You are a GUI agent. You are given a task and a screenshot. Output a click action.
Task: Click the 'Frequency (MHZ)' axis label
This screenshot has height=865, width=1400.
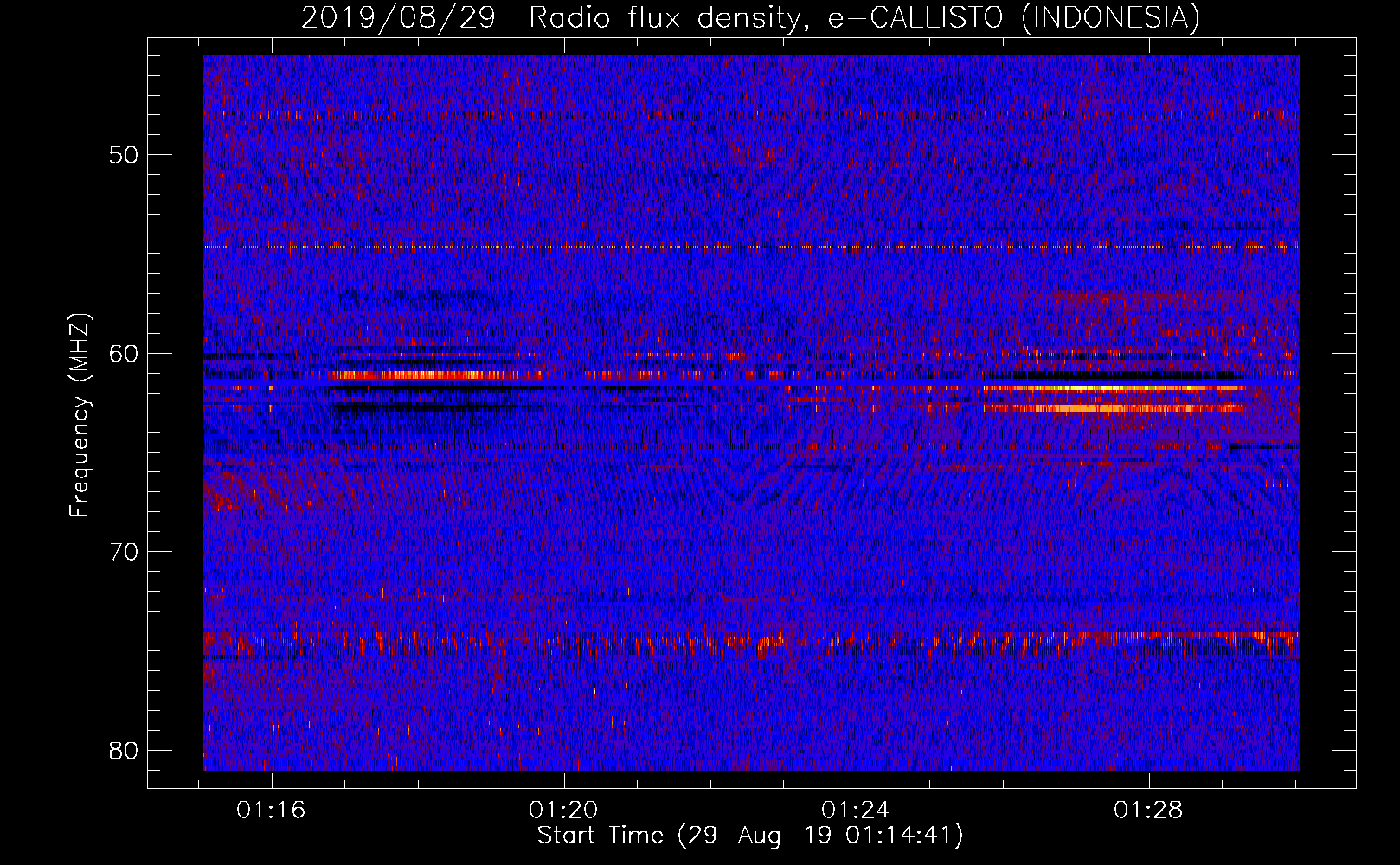tap(80, 415)
